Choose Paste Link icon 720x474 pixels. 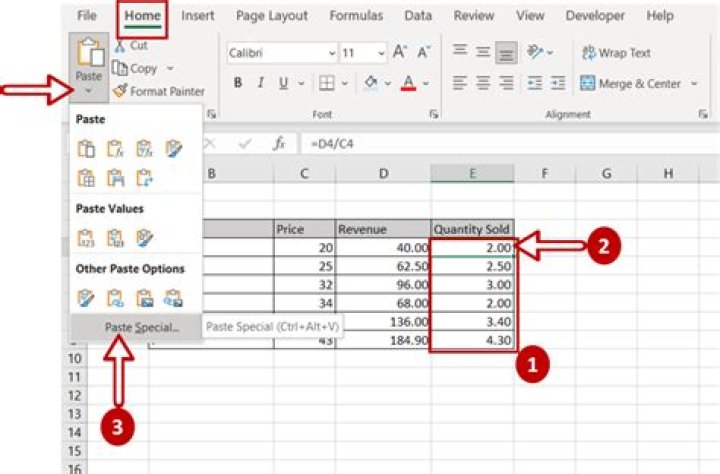tap(115, 298)
